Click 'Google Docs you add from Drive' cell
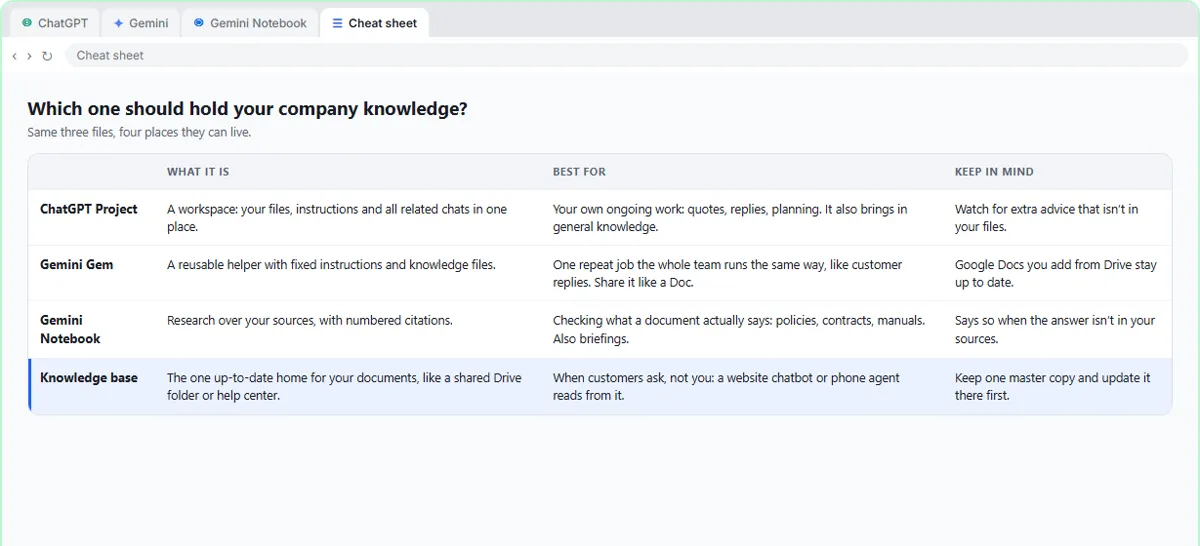 (x=1056, y=274)
